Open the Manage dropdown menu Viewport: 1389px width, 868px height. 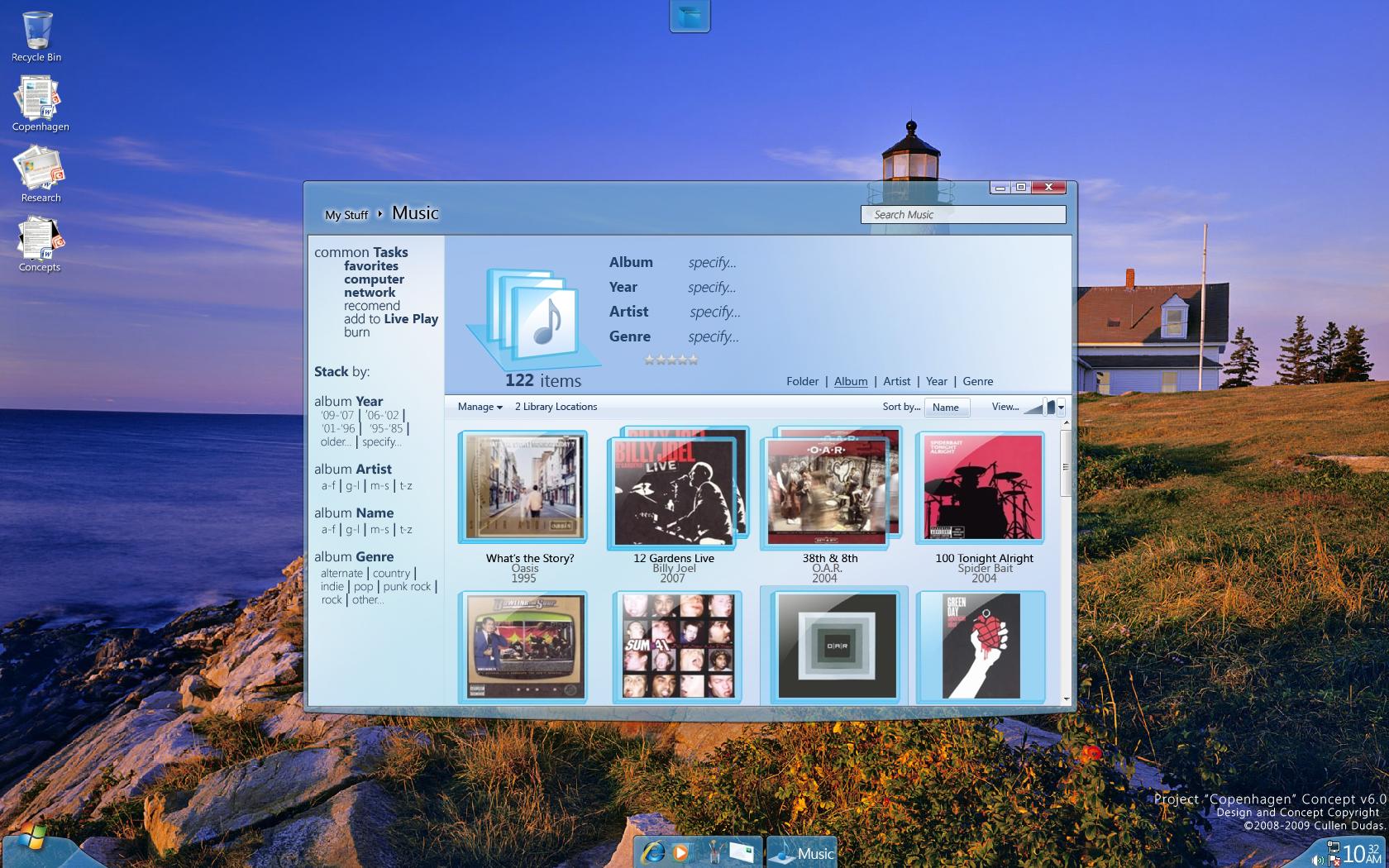(480, 407)
